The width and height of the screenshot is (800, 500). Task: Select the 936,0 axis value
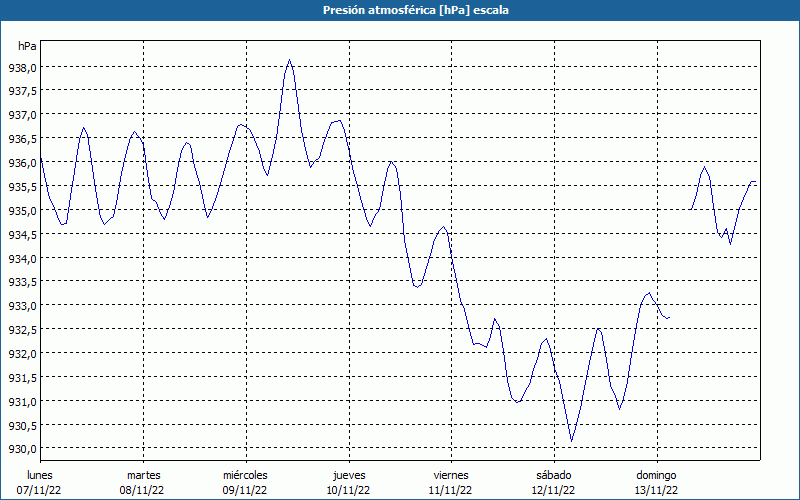point(22,163)
